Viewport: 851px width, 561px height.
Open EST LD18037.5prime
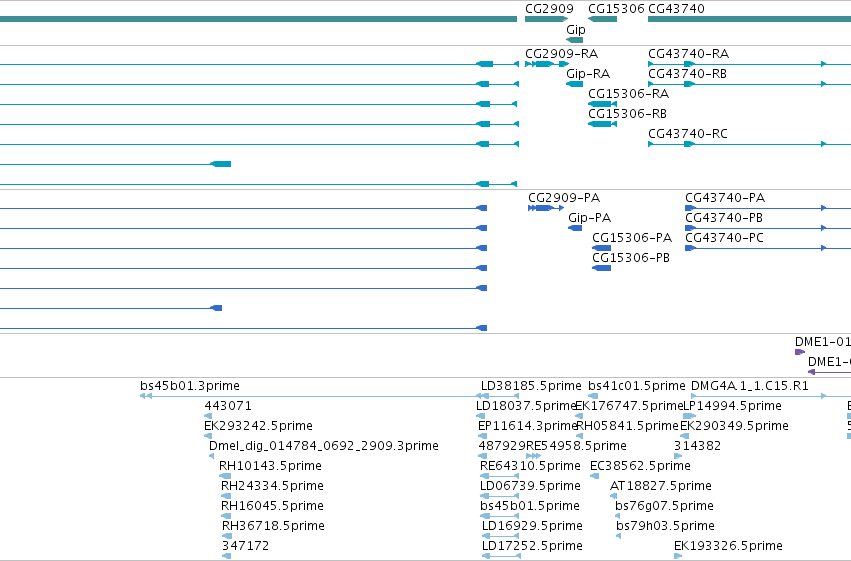point(525,406)
